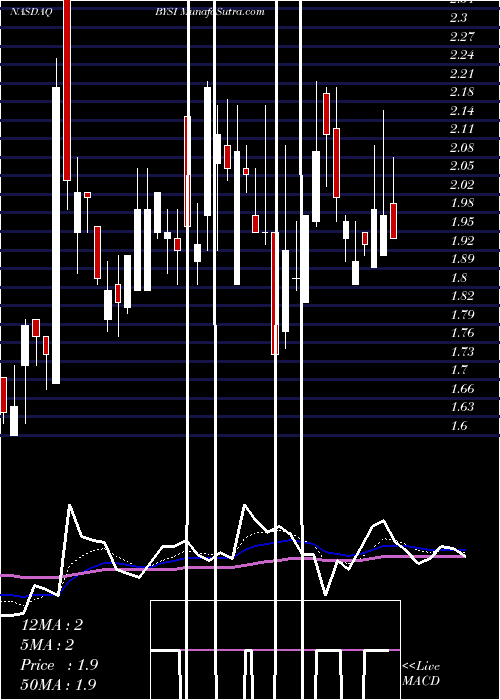Select the 2.11 price axis label

click(462, 129)
